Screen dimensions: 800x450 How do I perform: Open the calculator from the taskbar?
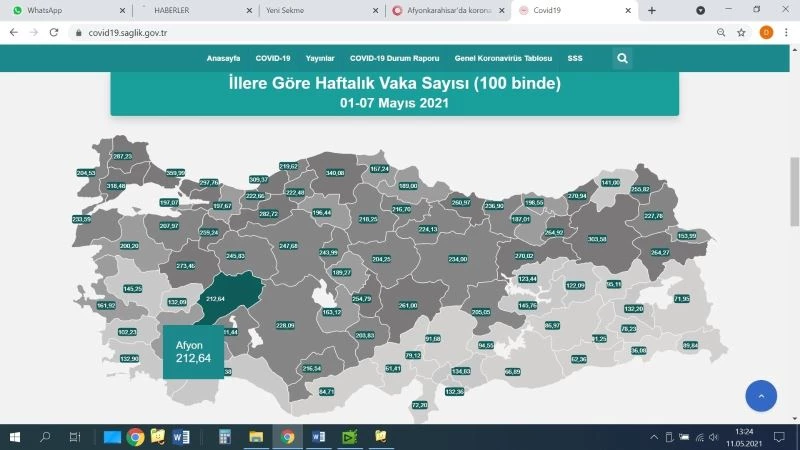(x=225, y=437)
